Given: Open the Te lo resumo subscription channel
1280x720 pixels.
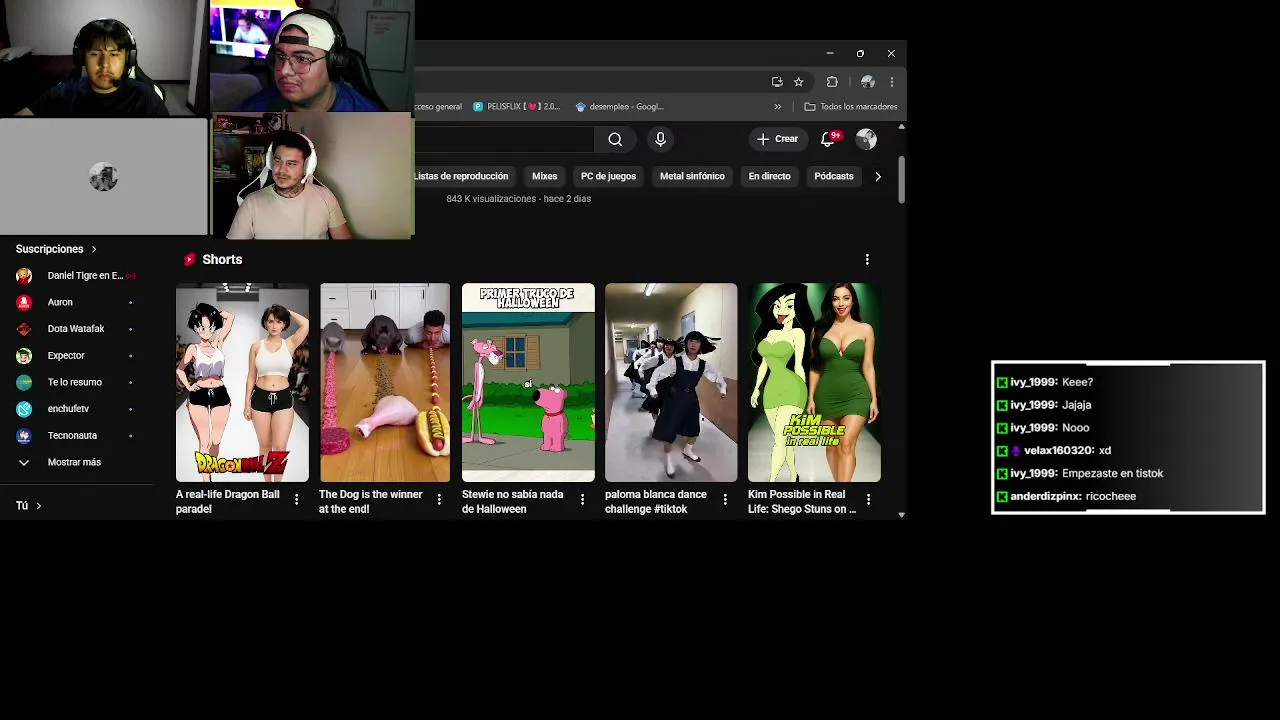Looking at the screenshot, I should coord(76,382).
